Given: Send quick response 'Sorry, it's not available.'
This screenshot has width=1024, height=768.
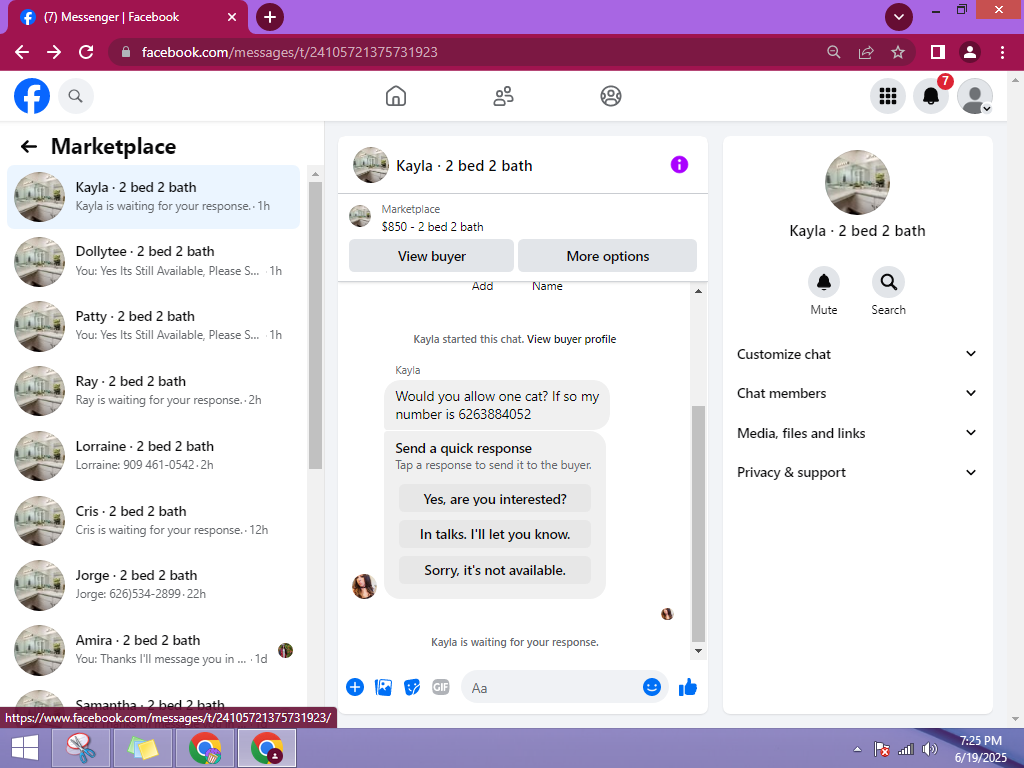Looking at the screenshot, I should 495,570.
